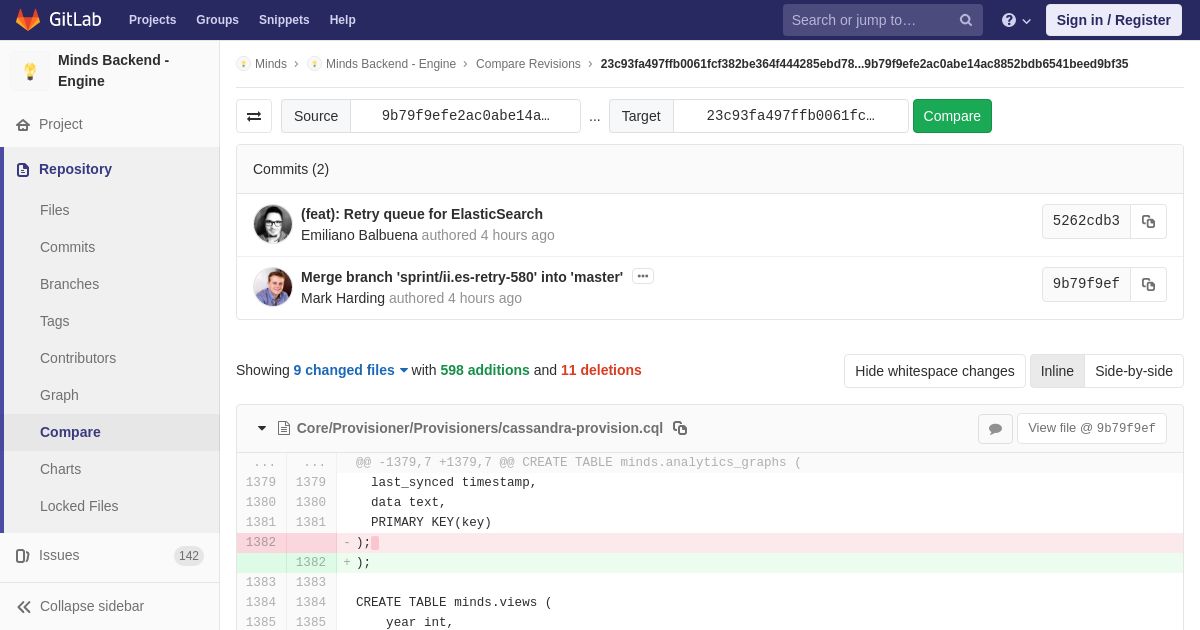Click the GitLab fox logo
The width and height of the screenshot is (1200, 630).
click(28, 20)
